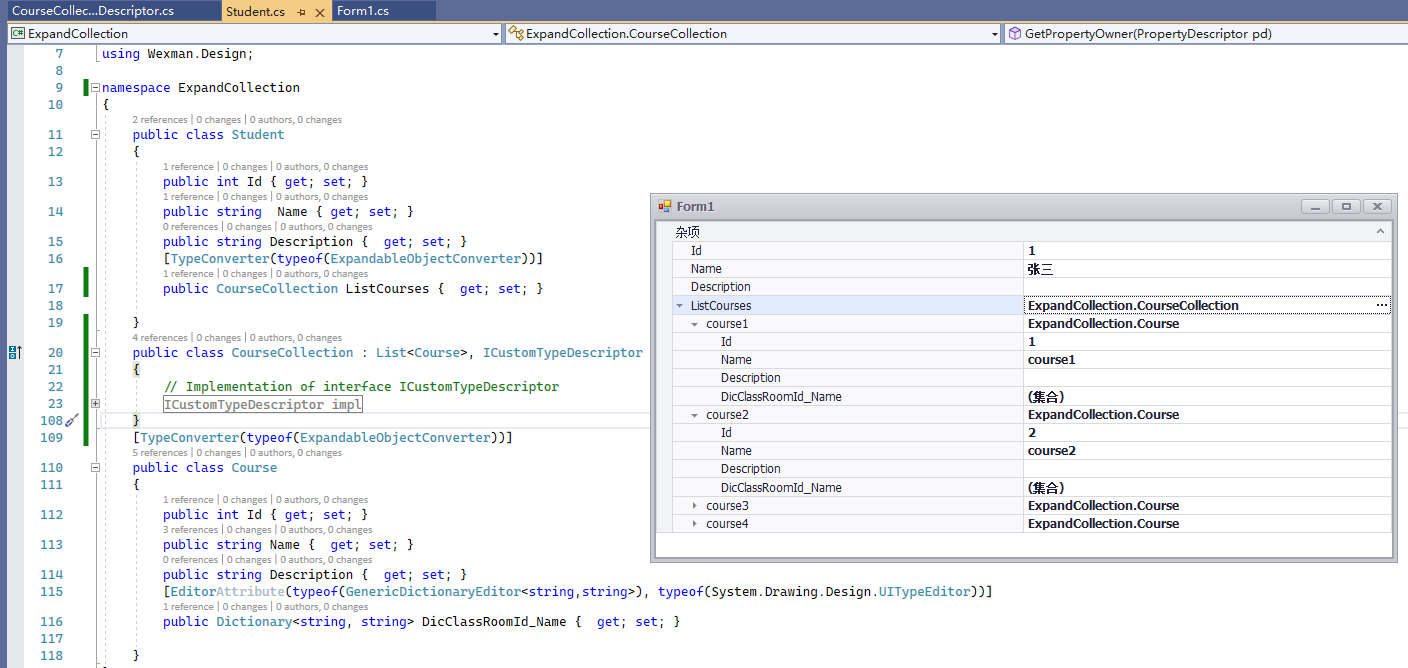Click the pin icon on Student.cs tab
This screenshot has height=668, width=1408.
[x=301, y=12]
